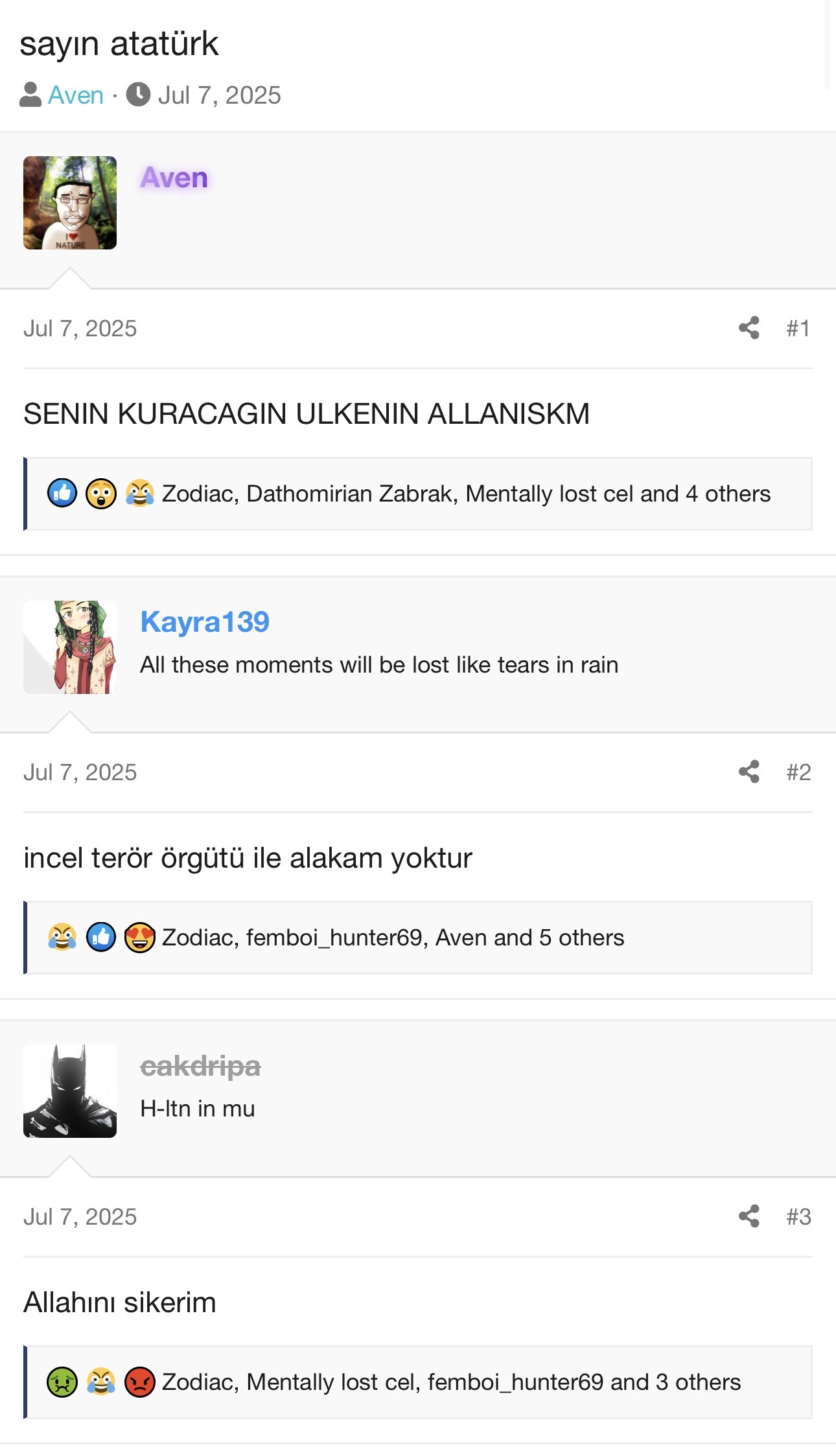836x1456 pixels.
Task: Click green nauseated face reaction on post #3
Action: pyautogui.click(x=62, y=1382)
